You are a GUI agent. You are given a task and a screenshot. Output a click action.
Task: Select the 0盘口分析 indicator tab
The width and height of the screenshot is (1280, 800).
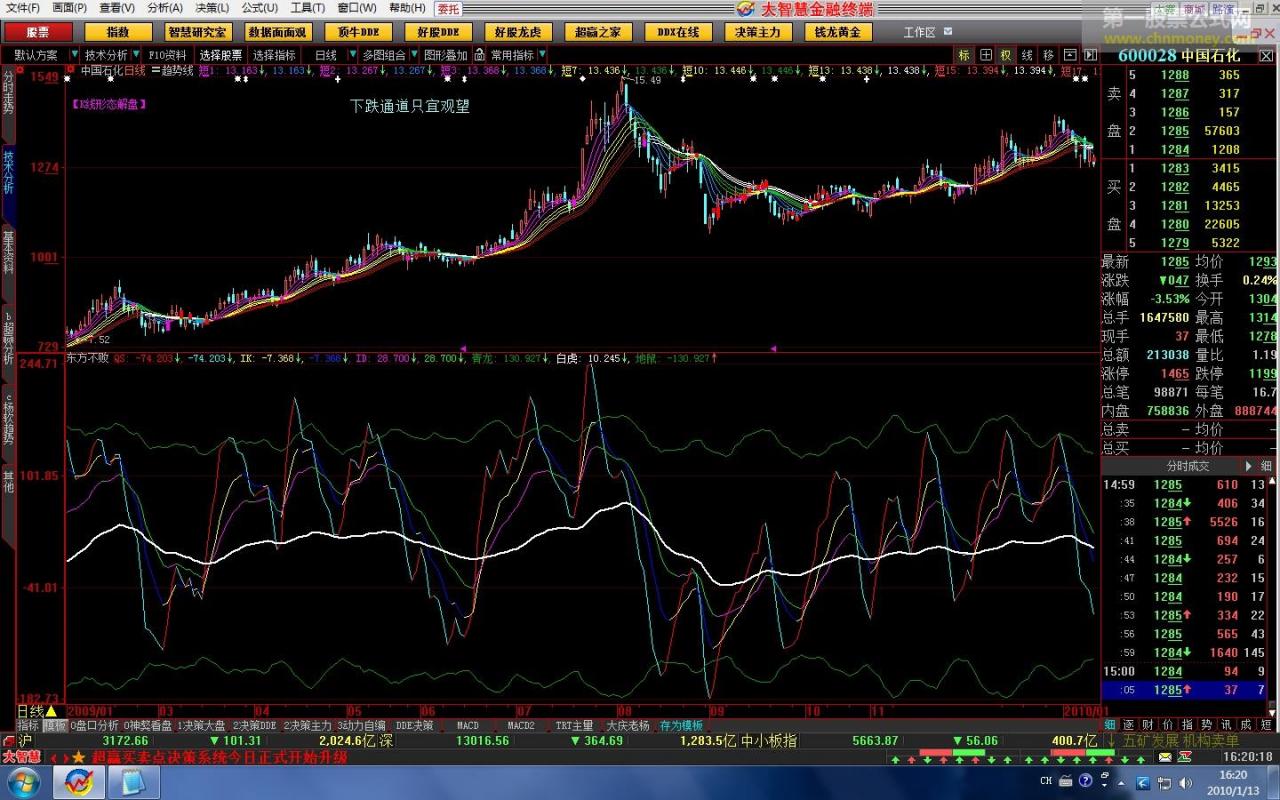pos(94,725)
